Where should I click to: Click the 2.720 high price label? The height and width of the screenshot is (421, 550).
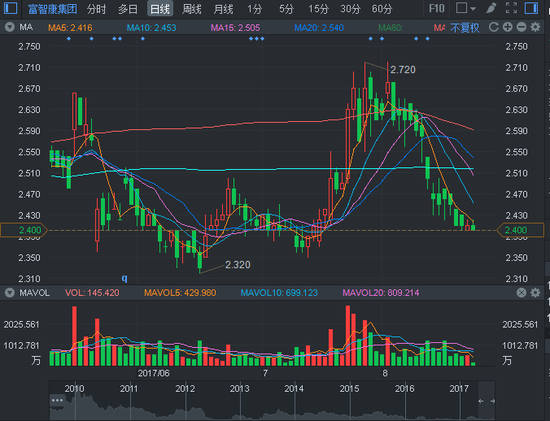click(x=403, y=70)
